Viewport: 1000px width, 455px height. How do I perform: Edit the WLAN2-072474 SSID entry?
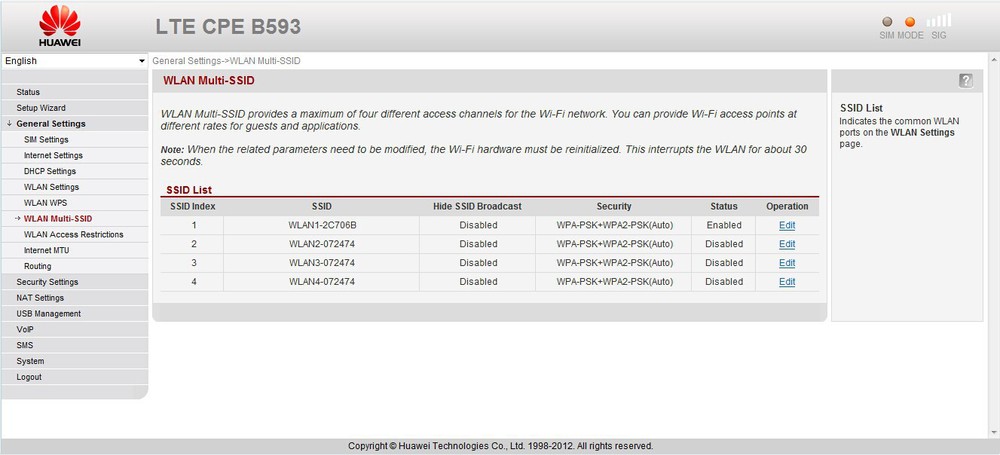787,244
